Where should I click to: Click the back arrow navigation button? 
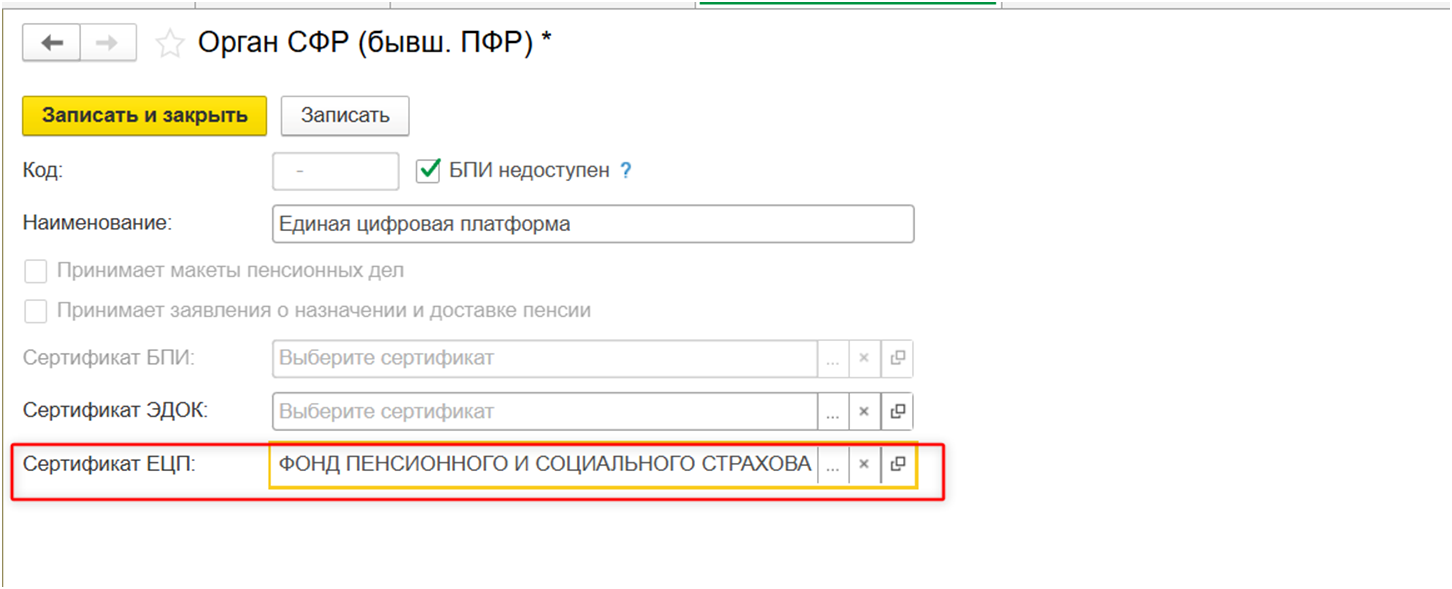click(x=51, y=44)
